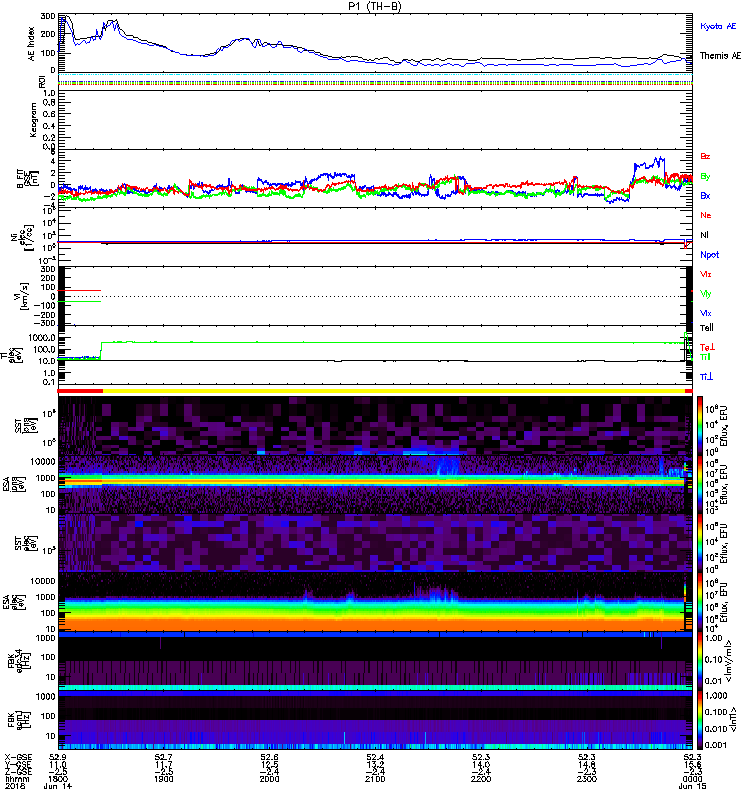Click the 0.001 tick on nT color bar
The width and height of the screenshot is (750, 800).
tap(715, 745)
